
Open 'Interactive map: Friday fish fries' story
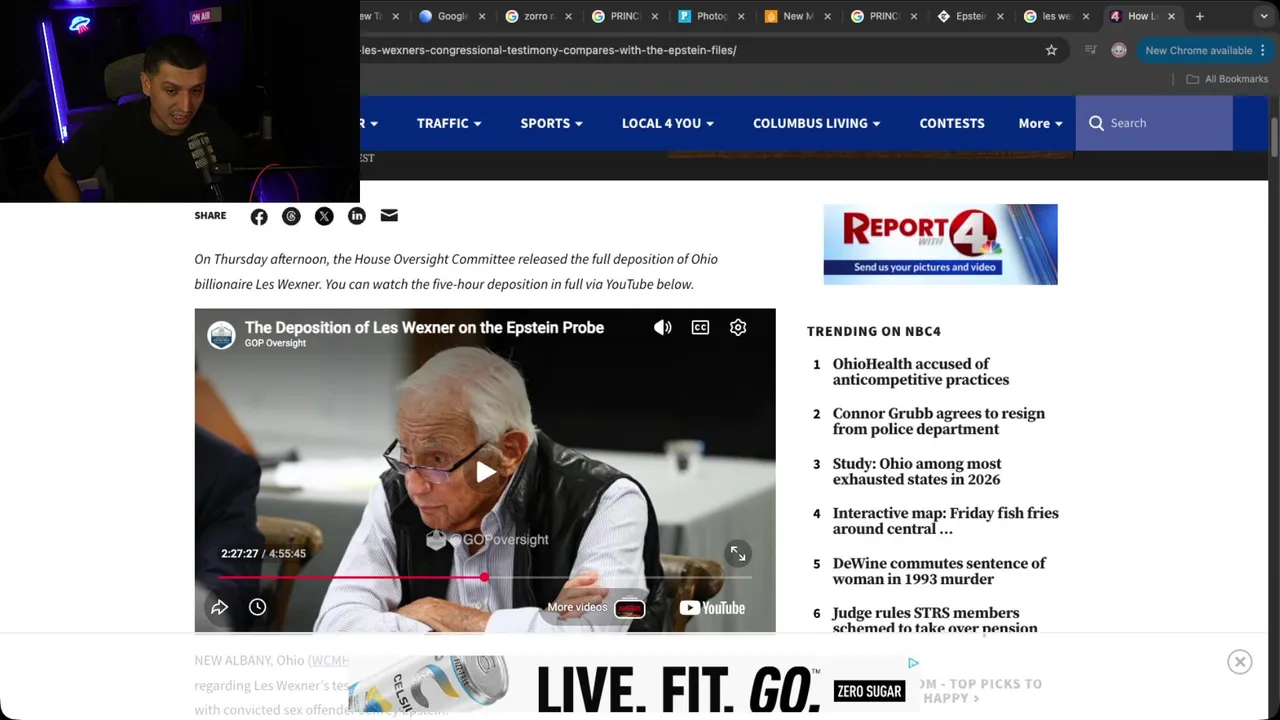pos(946,521)
